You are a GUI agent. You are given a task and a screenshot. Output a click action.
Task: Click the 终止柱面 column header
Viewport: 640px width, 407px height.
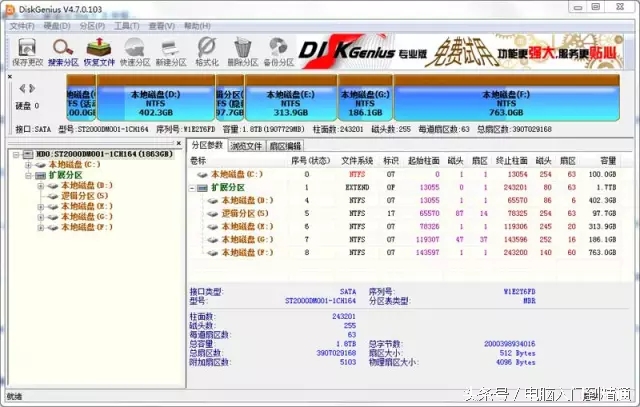[512, 161]
